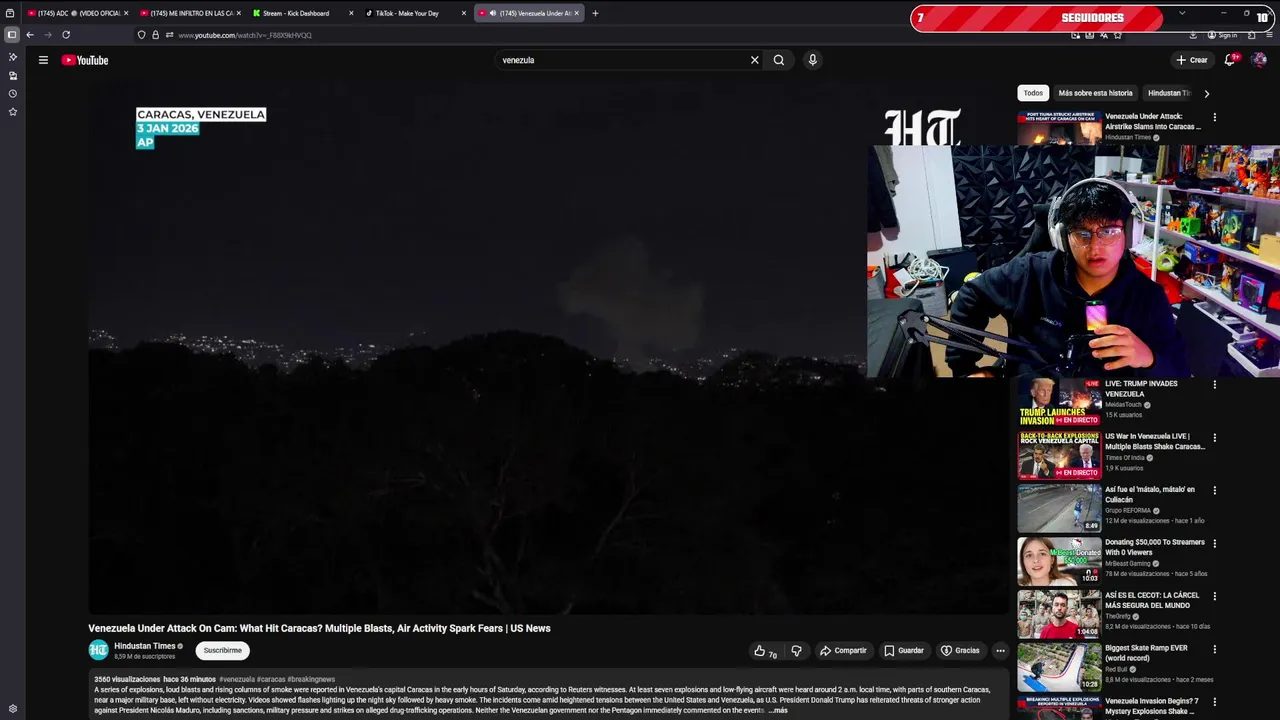
Task: Close the Kick Dashboard tab
Action: click(351, 13)
